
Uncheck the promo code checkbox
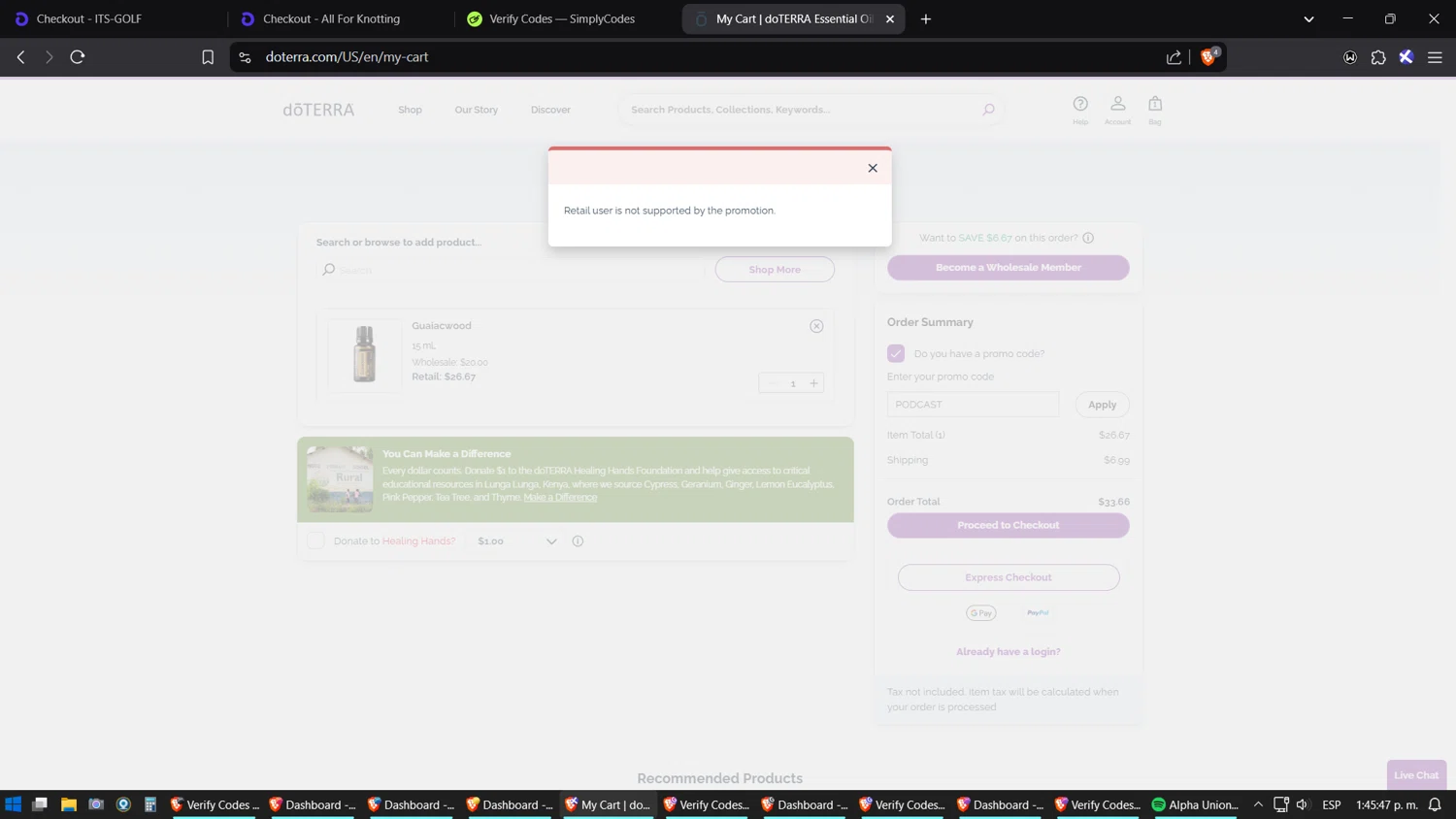tap(896, 353)
